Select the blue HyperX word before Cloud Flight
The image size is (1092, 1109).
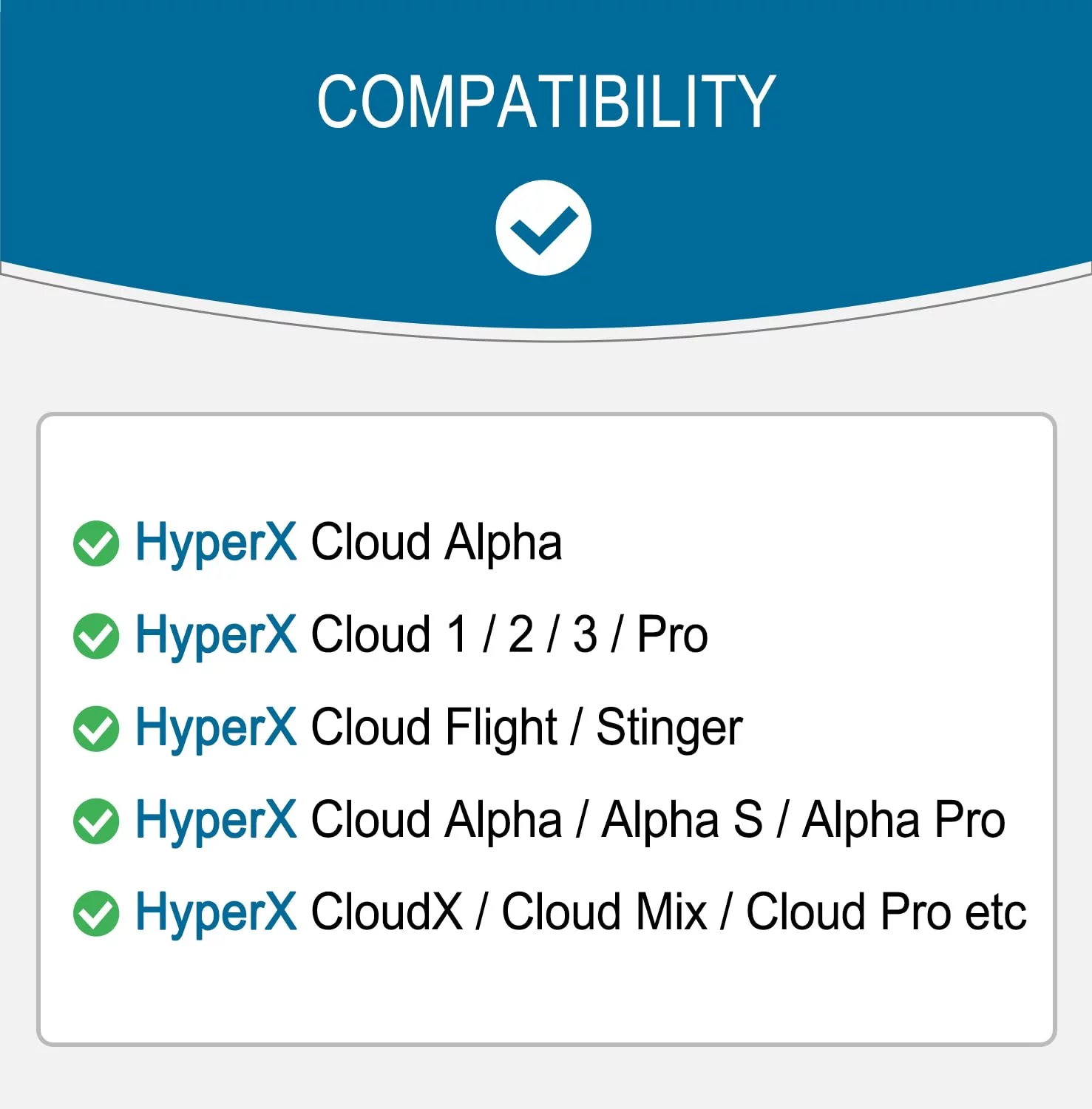click(216, 728)
